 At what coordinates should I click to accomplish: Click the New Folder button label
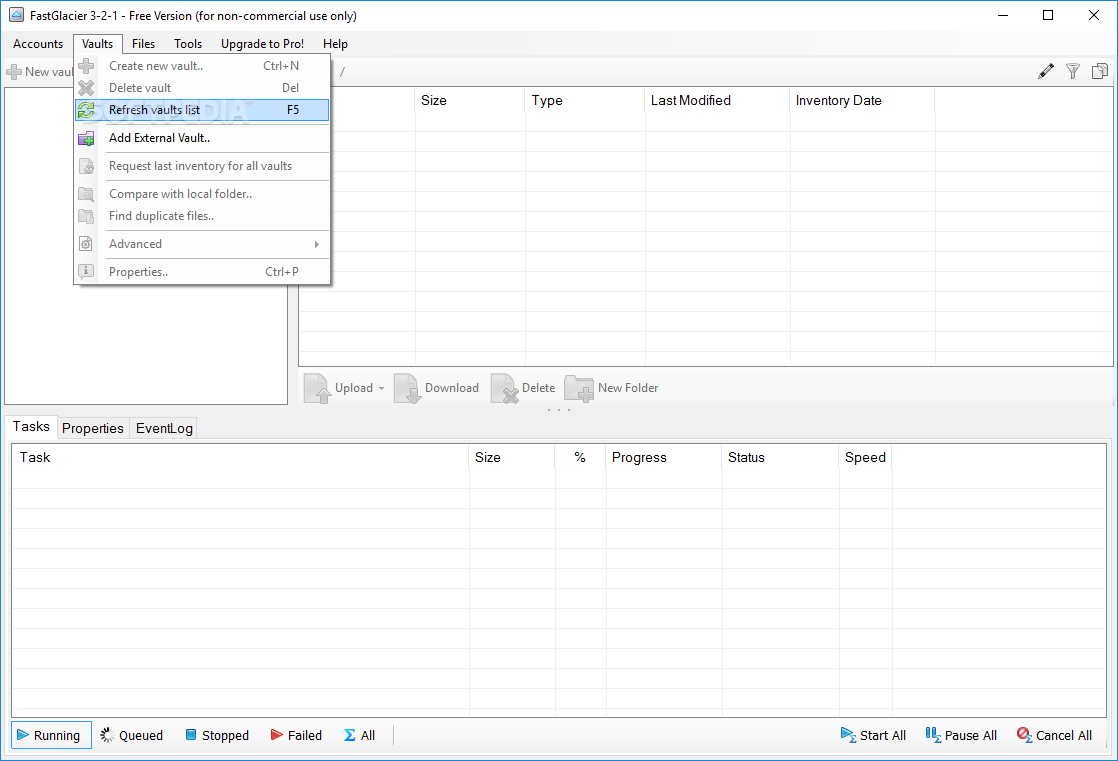point(628,388)
